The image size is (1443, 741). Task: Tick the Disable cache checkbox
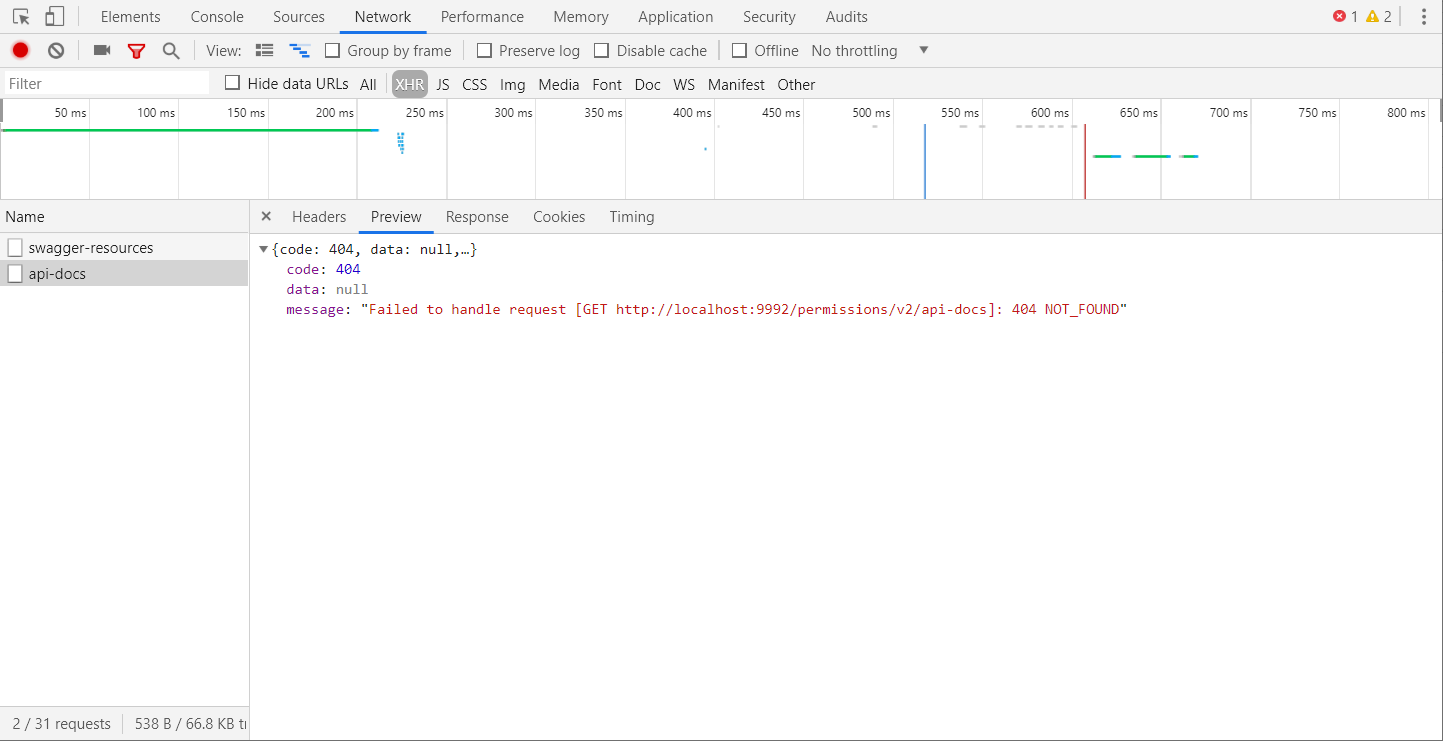click(601, 50)
